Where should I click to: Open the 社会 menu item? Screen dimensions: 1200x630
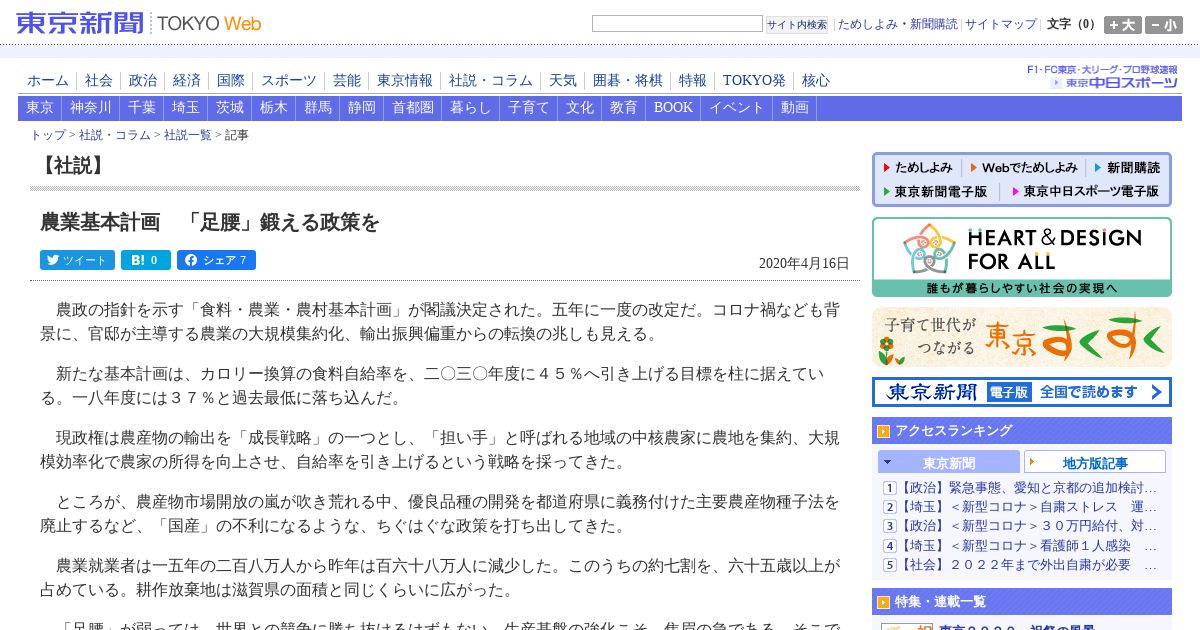coord(99,81)
